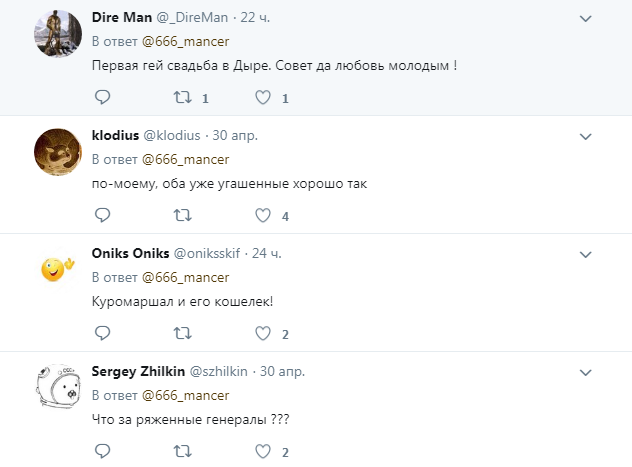Retweet Sergey Zhilkin's tweet
632x467 pixels.
182,450
